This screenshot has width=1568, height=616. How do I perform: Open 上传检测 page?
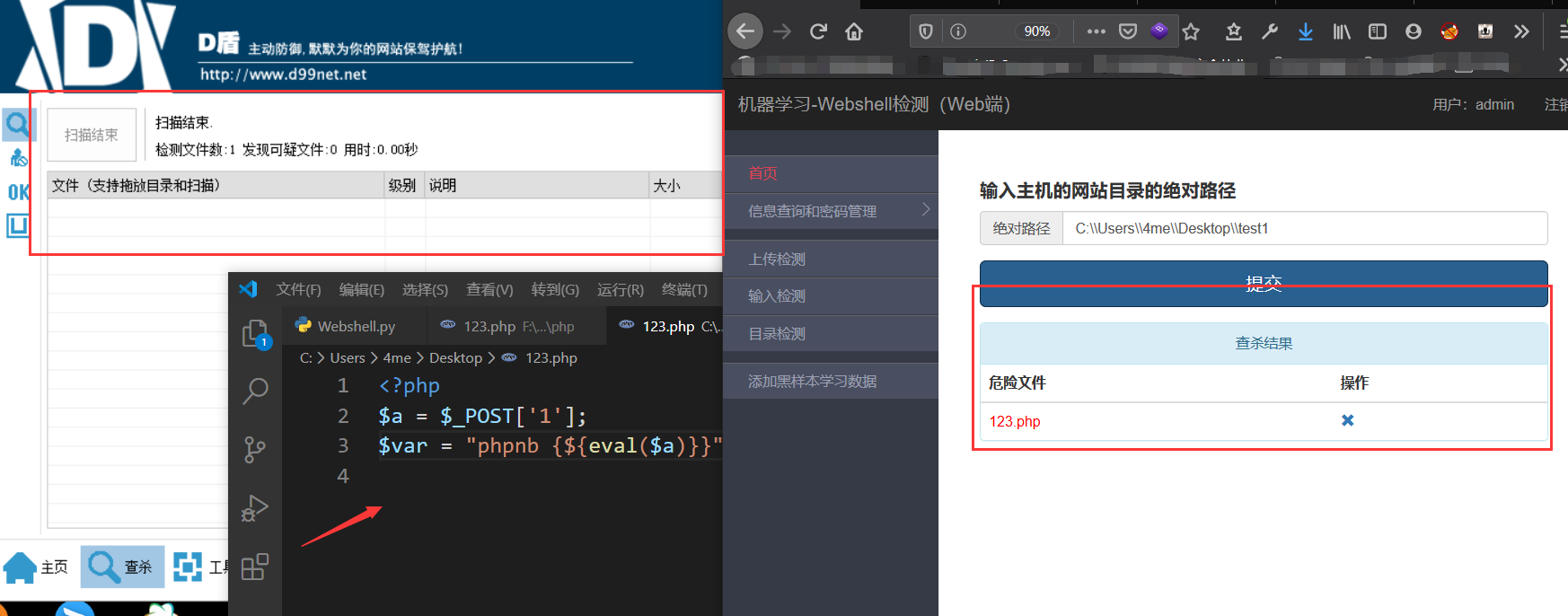[x=831, y=259]
